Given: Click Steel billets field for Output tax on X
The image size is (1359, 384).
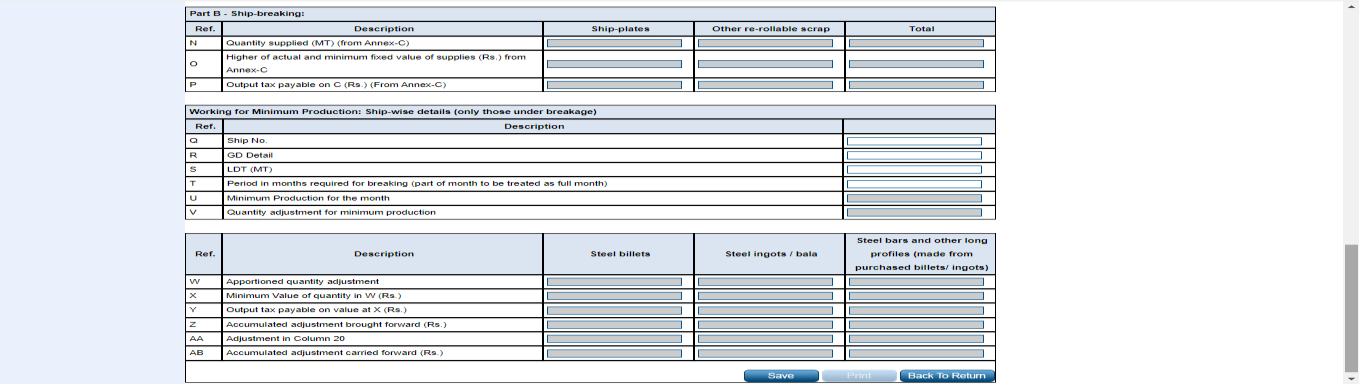Looking at the screenshot, I should pyautogui.click(x=614, y=310).
